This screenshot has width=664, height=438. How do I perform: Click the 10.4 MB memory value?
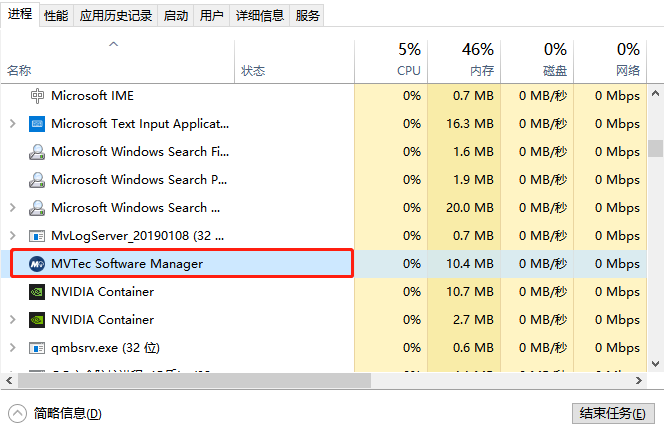(470, 264)
